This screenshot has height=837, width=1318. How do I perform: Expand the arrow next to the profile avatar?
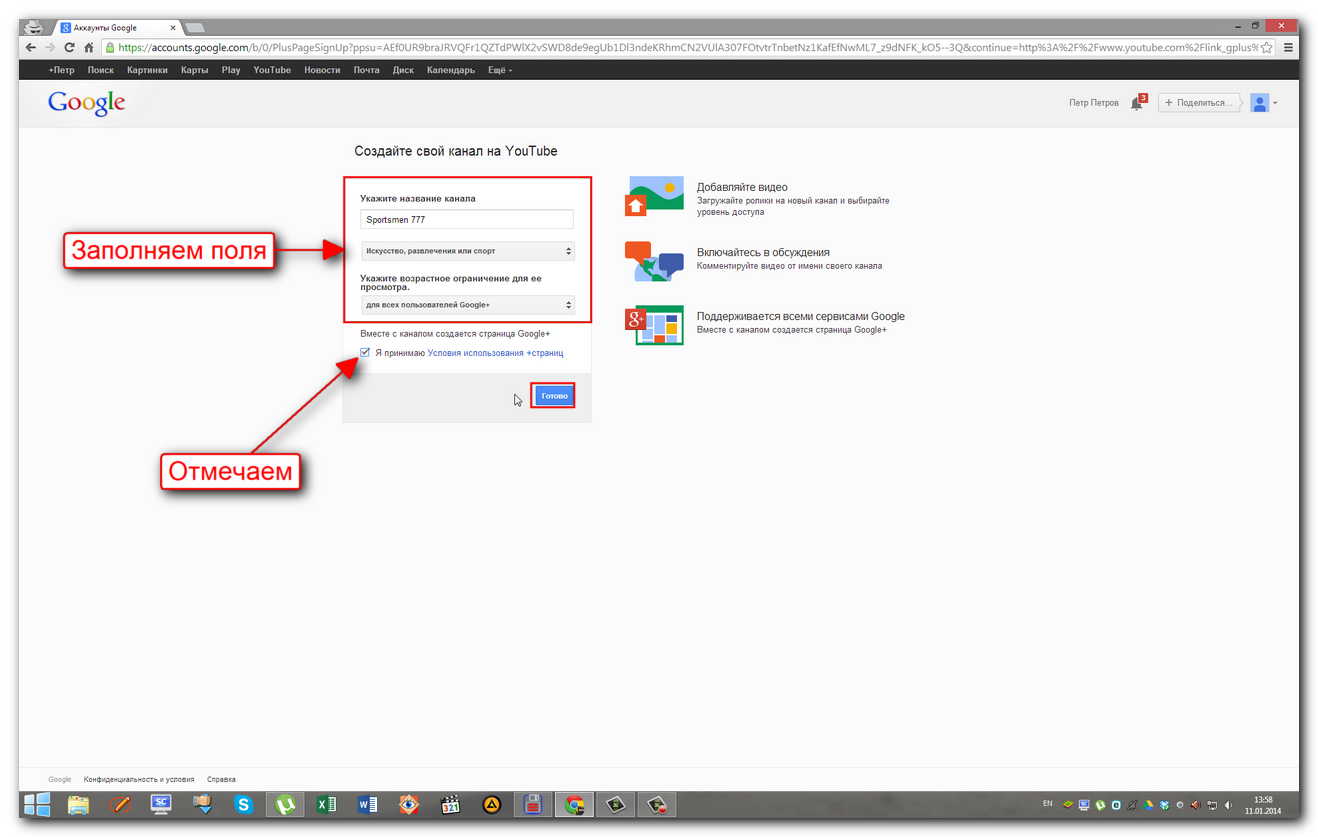1275,103
